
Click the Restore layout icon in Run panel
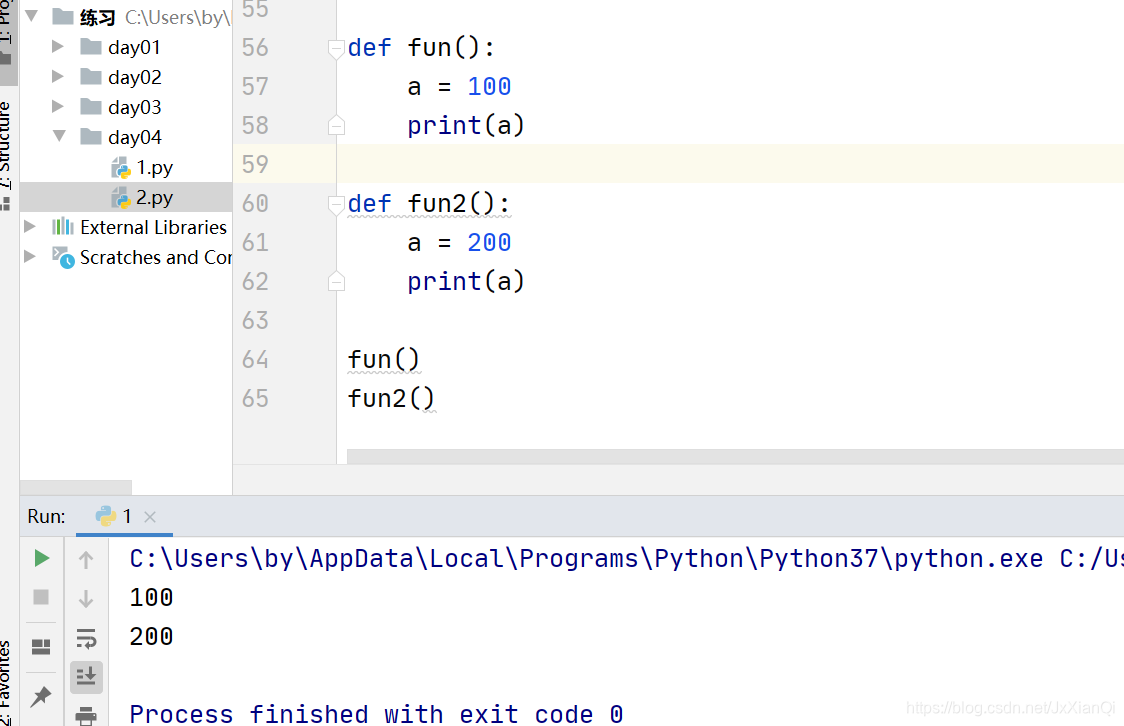click(x=41, y=647)
